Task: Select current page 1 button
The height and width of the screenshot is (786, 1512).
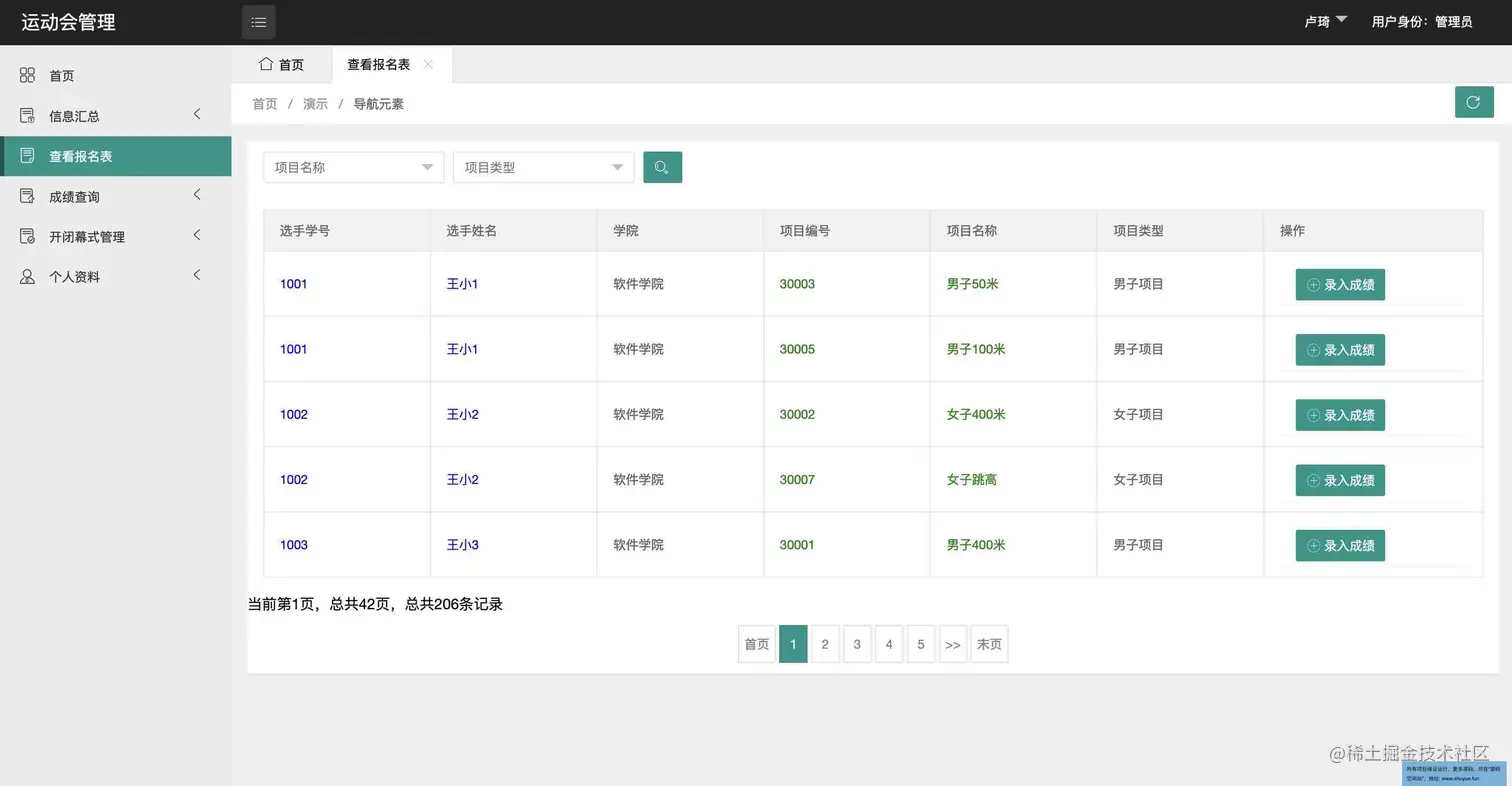Action: (x=793, y=644)
